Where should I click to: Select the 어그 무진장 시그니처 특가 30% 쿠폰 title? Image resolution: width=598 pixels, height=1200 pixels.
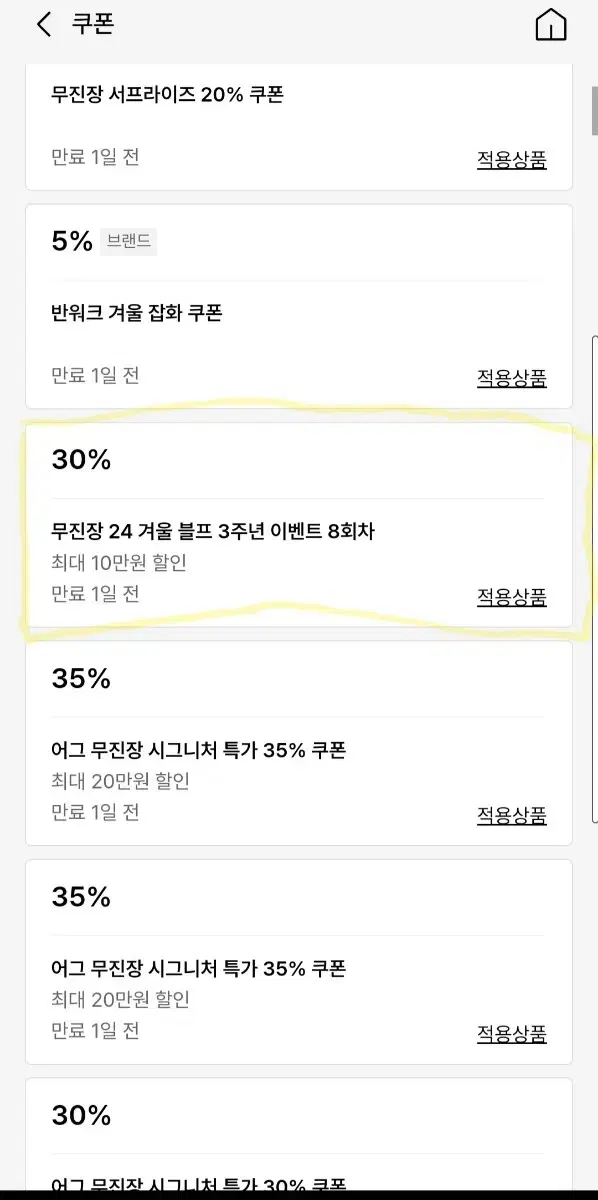199,1187
